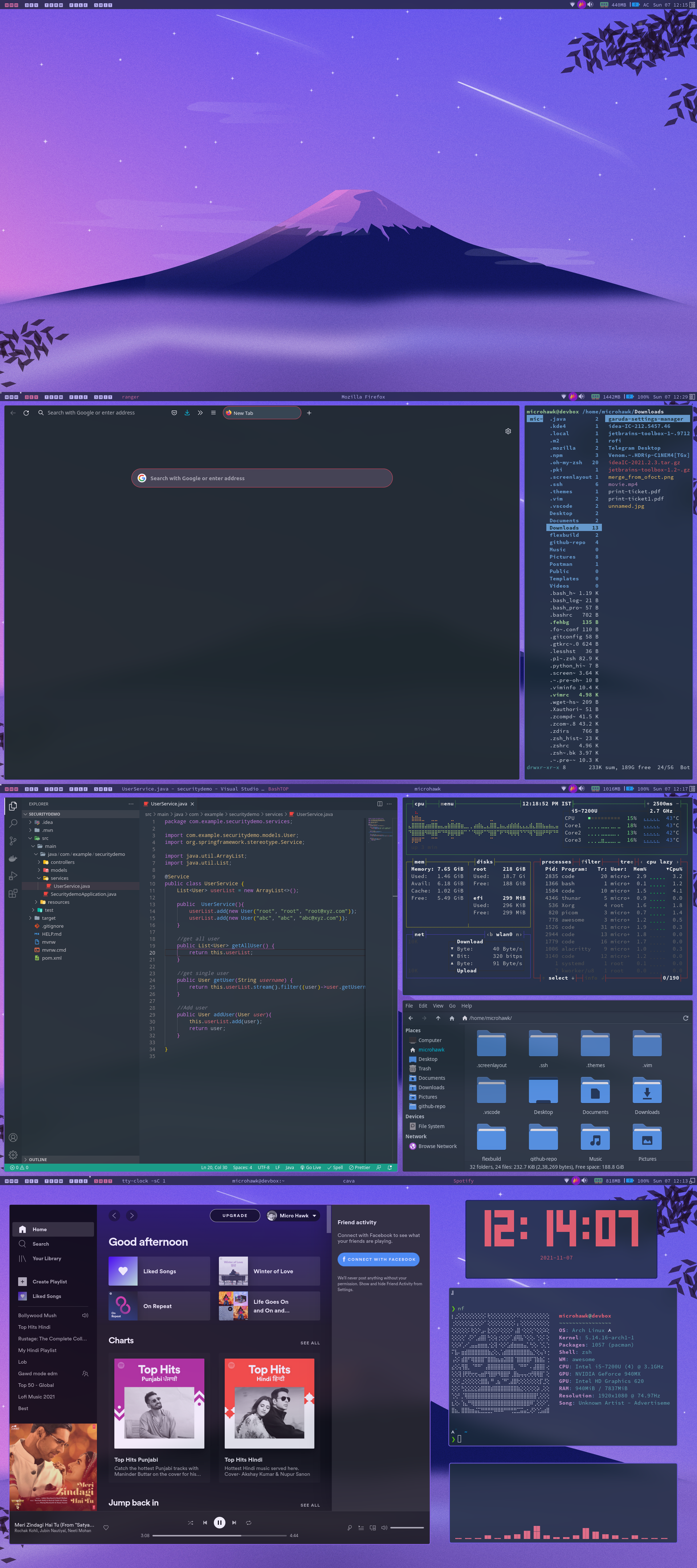Adjust the Spotify volume slider
Viewport: 697px width, 1568px height.
click(x=407, y=1527)
